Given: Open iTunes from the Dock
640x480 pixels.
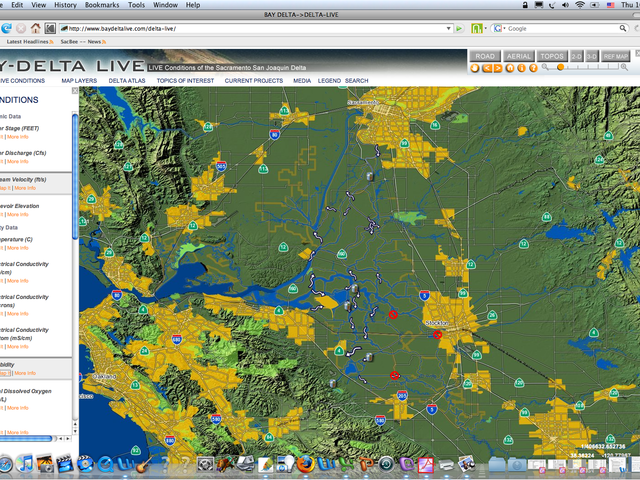Looking at the screenshot, I should [x=25, y=464].
